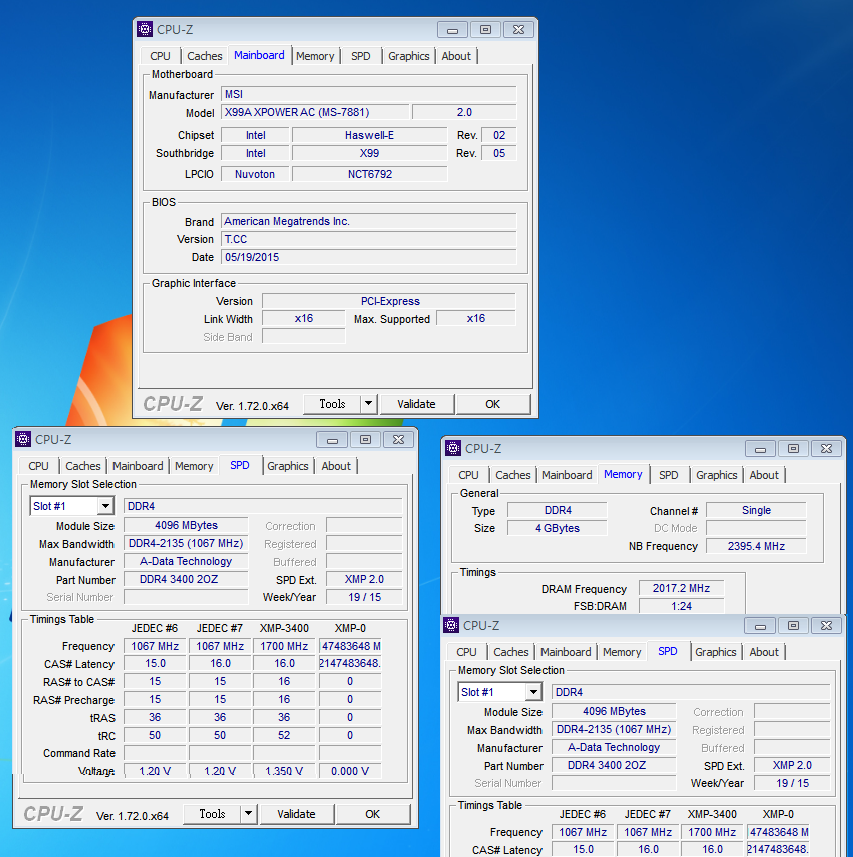Switch to the Mainboard tab in the Memory window
The height and width of the screenshot is (857, 853).
567,475
